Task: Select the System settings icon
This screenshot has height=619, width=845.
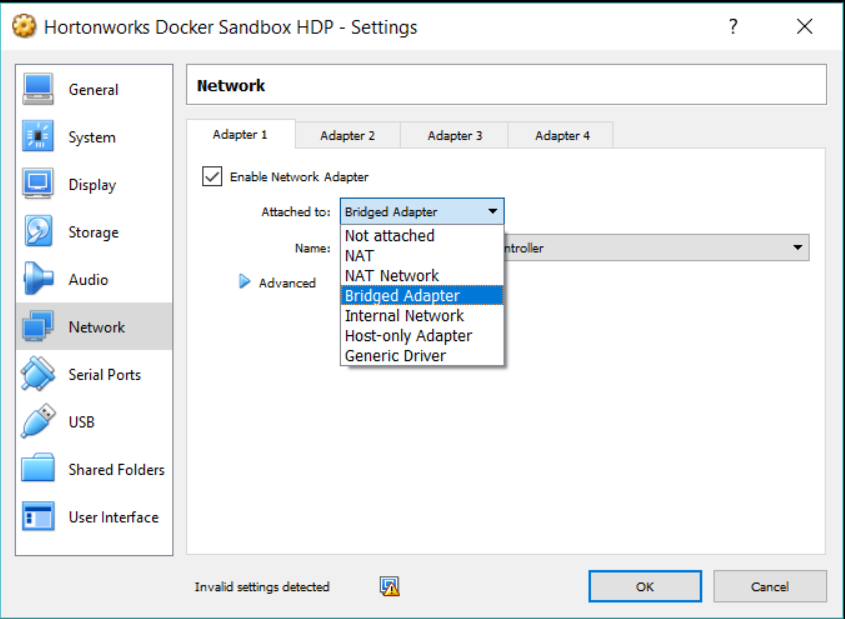Action: tap(38, 137)
